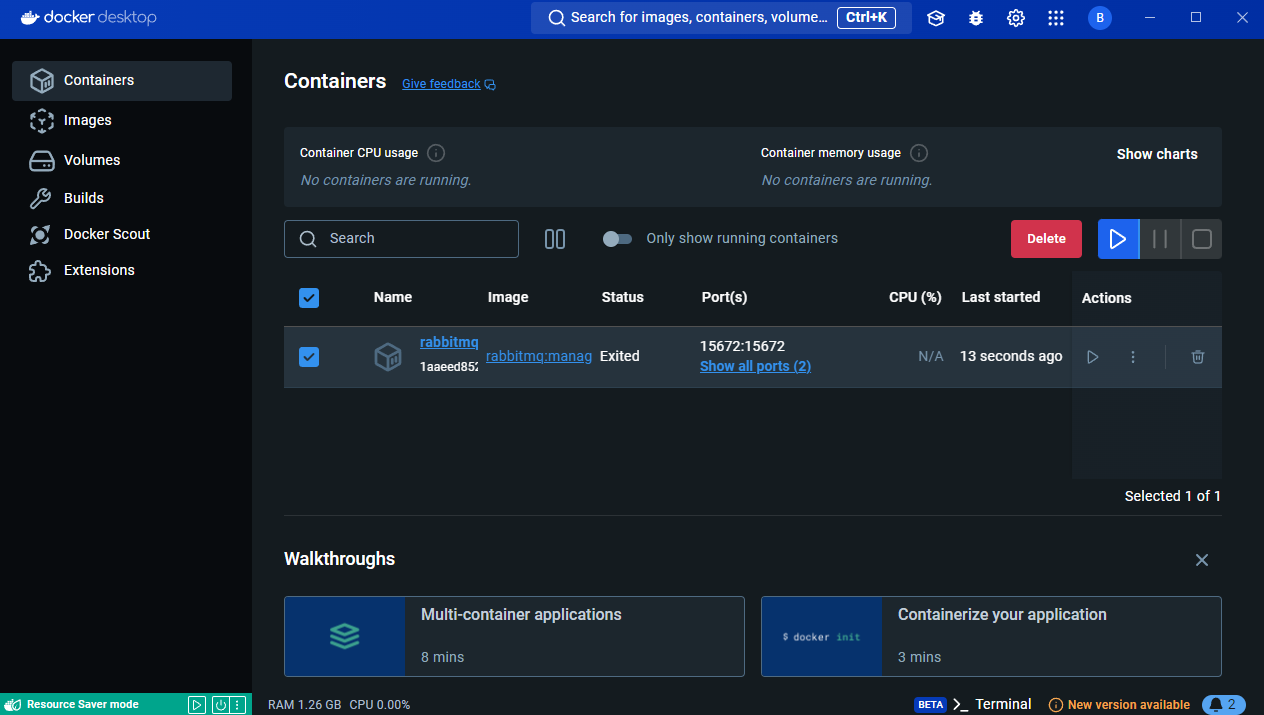The width and height of the screenshot is (1264, 715).
Task: Click the container Search input field
Action: (401, 239)
